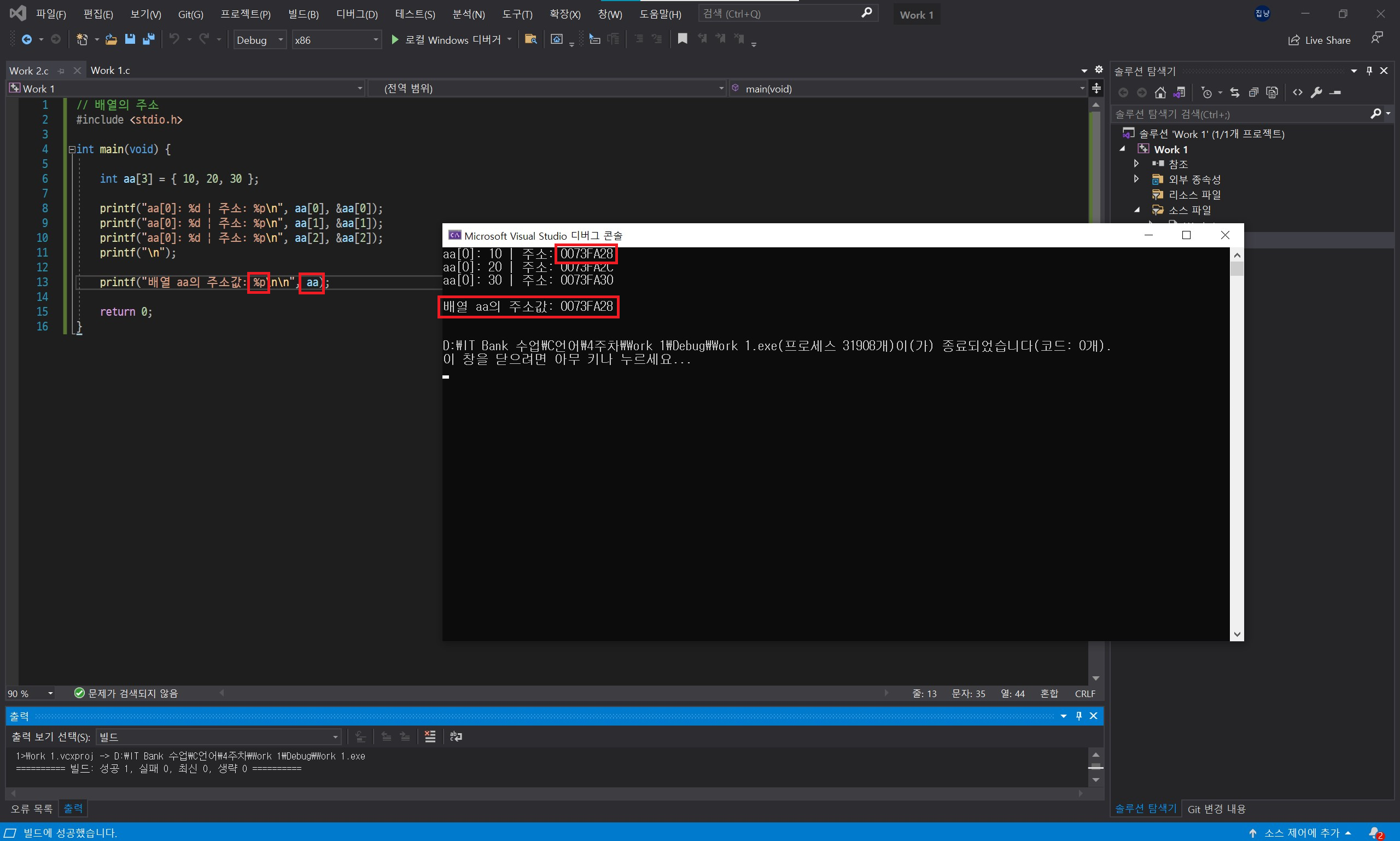The height and width of the screenshot is (841, 1400).
Task: Toggle bookmark with the bookmark icon
Action: pos(682,38)
